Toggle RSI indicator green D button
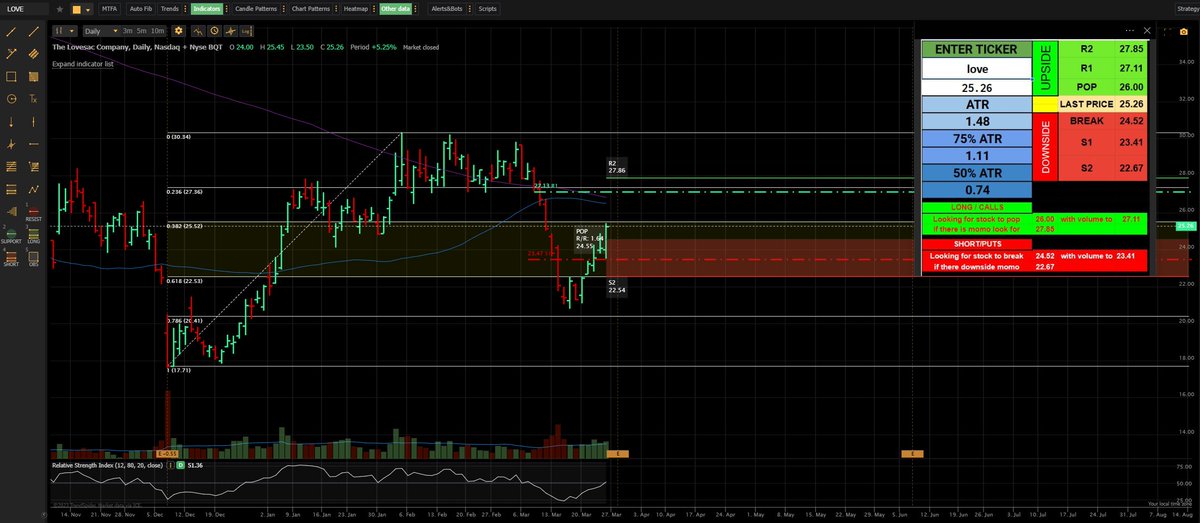1200x523 pixels. pos(180,465)
